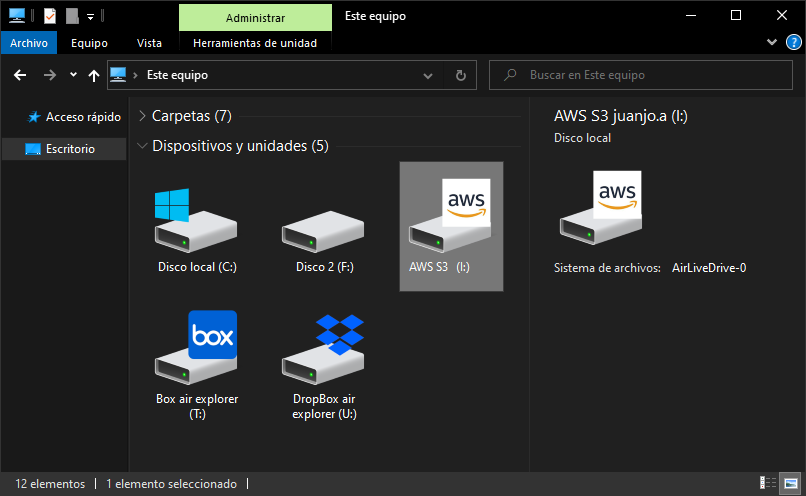Click the Forward navigation arrow
The width and height of the screenshot is (806, 496).
coord(49,76)
